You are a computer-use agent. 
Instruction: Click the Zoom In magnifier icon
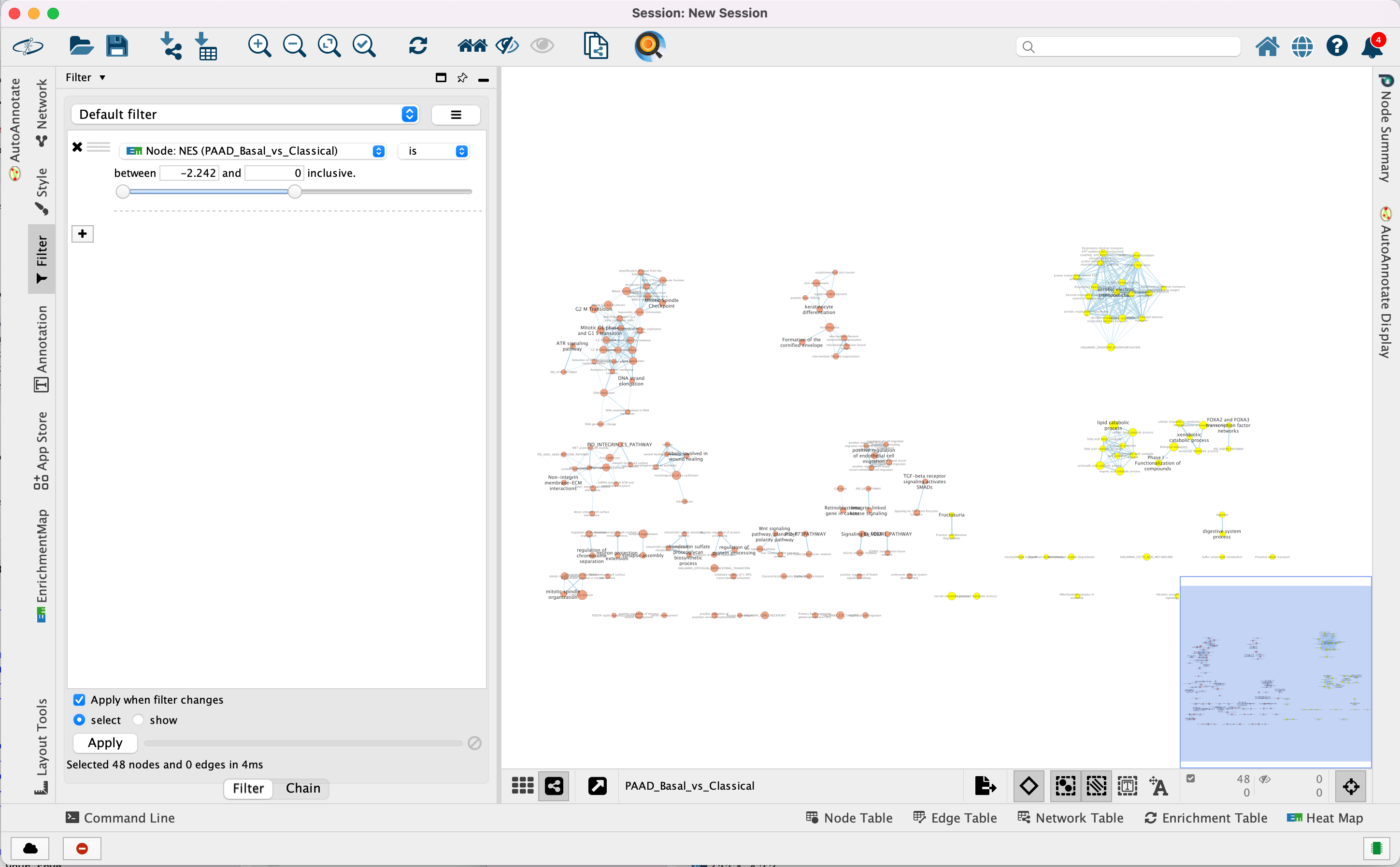(x=259, y=45)
